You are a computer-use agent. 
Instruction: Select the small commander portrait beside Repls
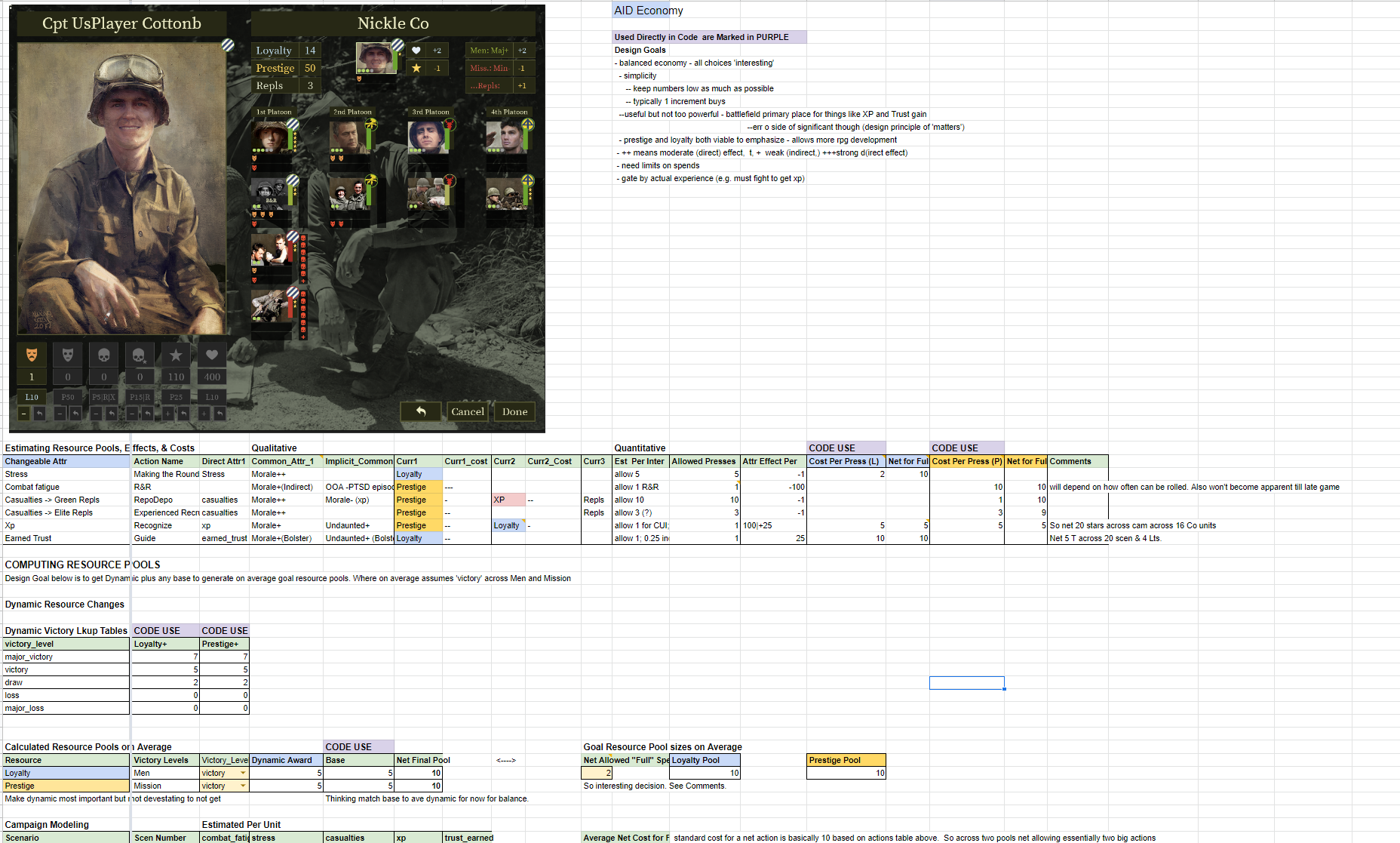click(x=376, y=58)
